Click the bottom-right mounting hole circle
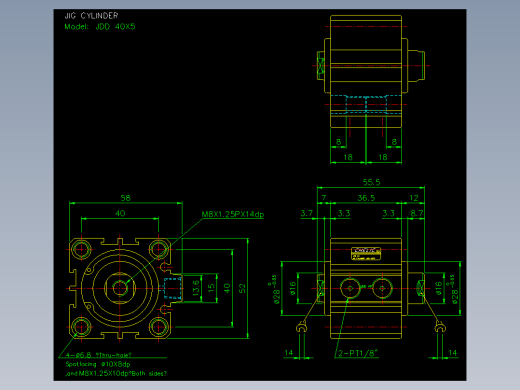The image size is (520, 390). click(158, 327)
